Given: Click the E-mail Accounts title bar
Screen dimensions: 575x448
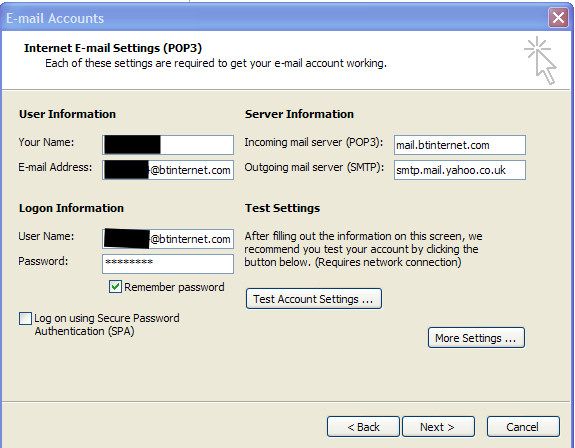Looking at the screenshot, I should [275, 18].
